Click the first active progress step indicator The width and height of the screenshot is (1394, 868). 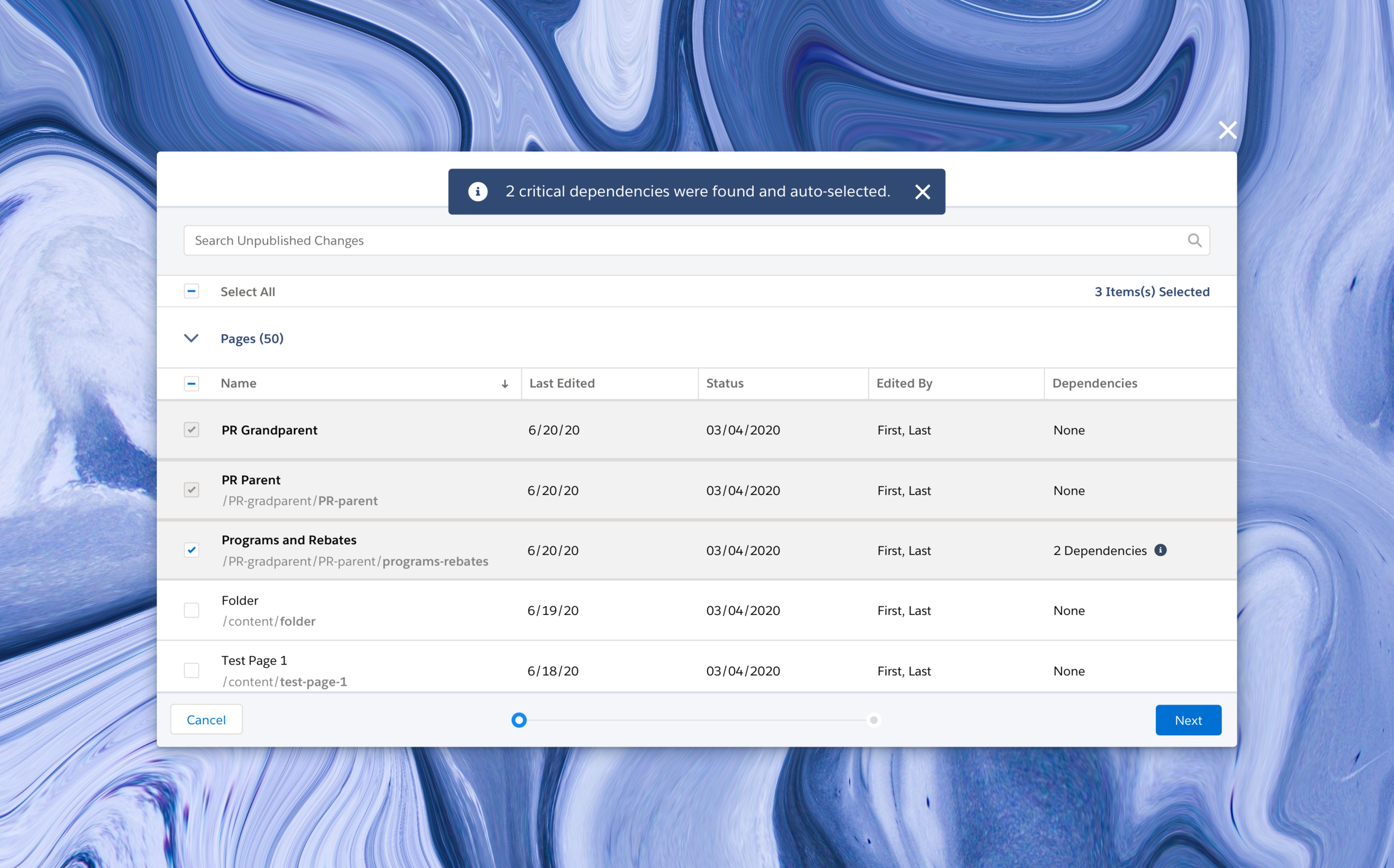click(x=519, y=720)
